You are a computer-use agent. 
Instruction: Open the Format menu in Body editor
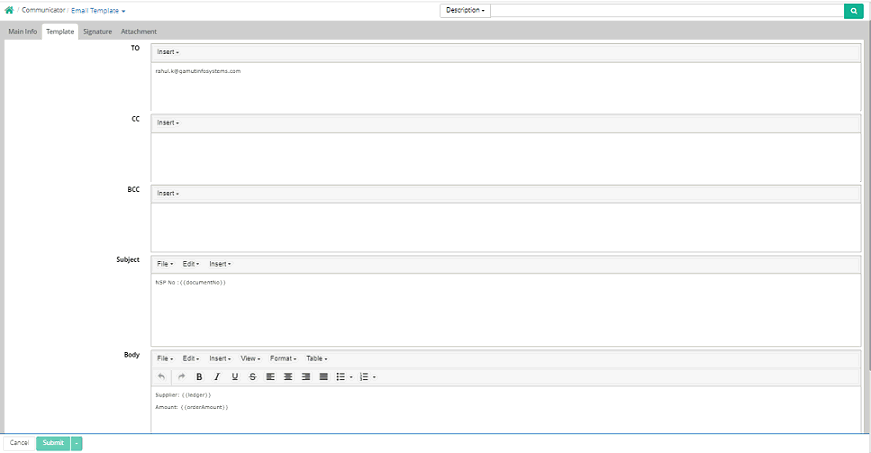tap(283, 358)
